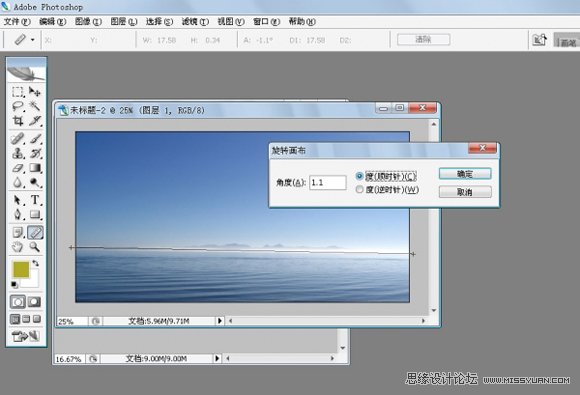Close the 旋转画布 dialog

tap(482, 148)
